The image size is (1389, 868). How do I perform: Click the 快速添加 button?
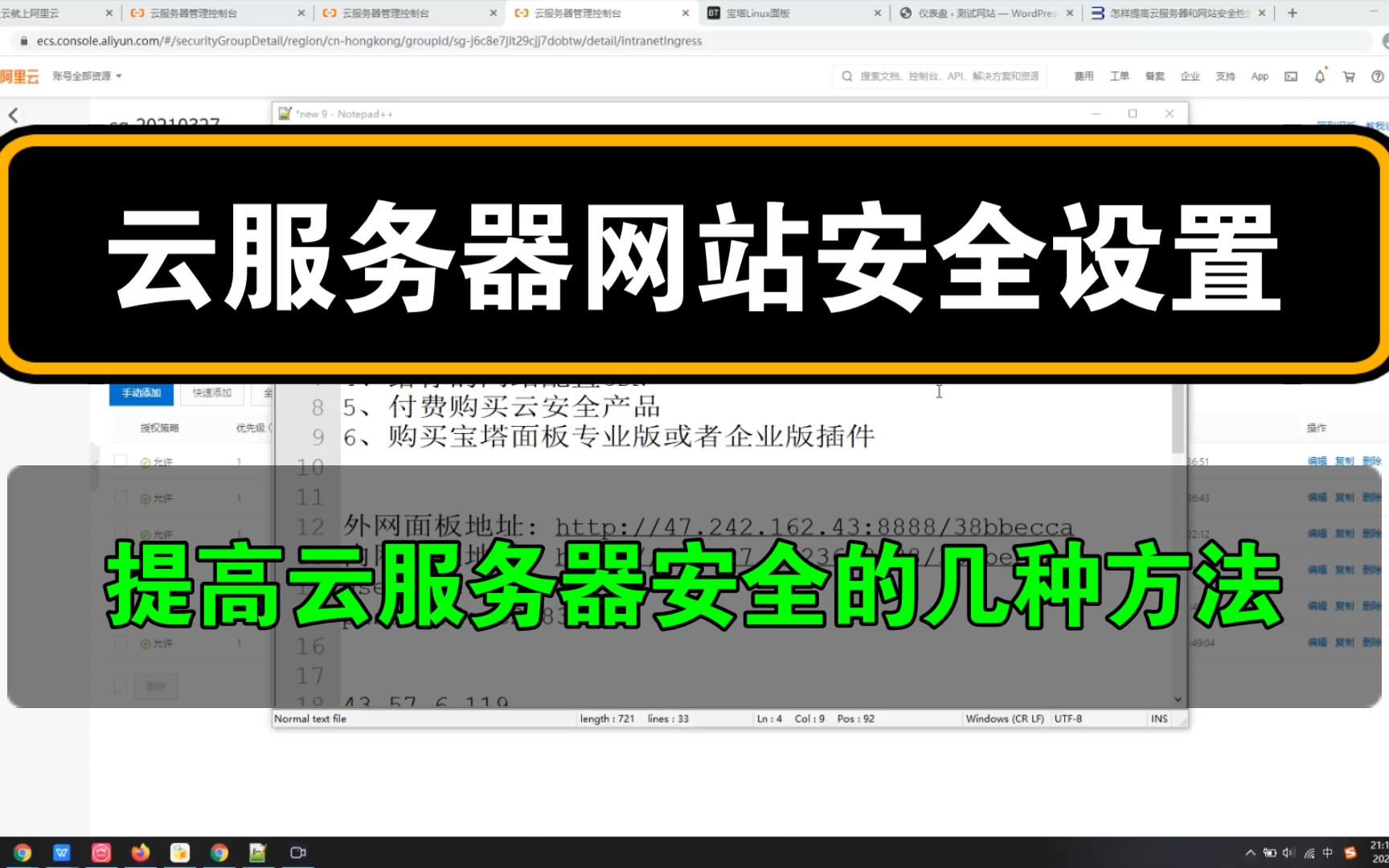coord(212,393)
